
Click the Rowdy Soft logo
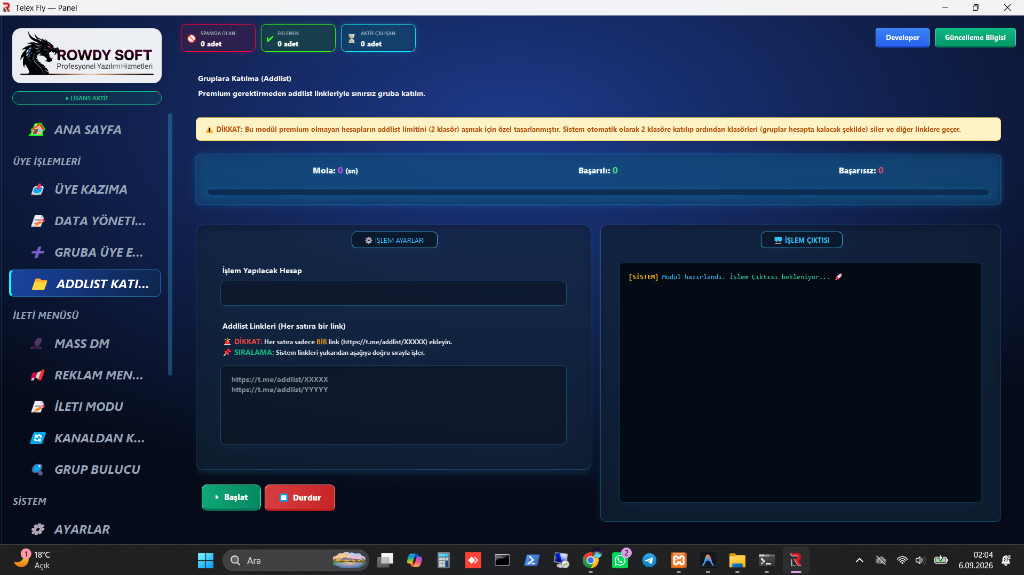87,56
